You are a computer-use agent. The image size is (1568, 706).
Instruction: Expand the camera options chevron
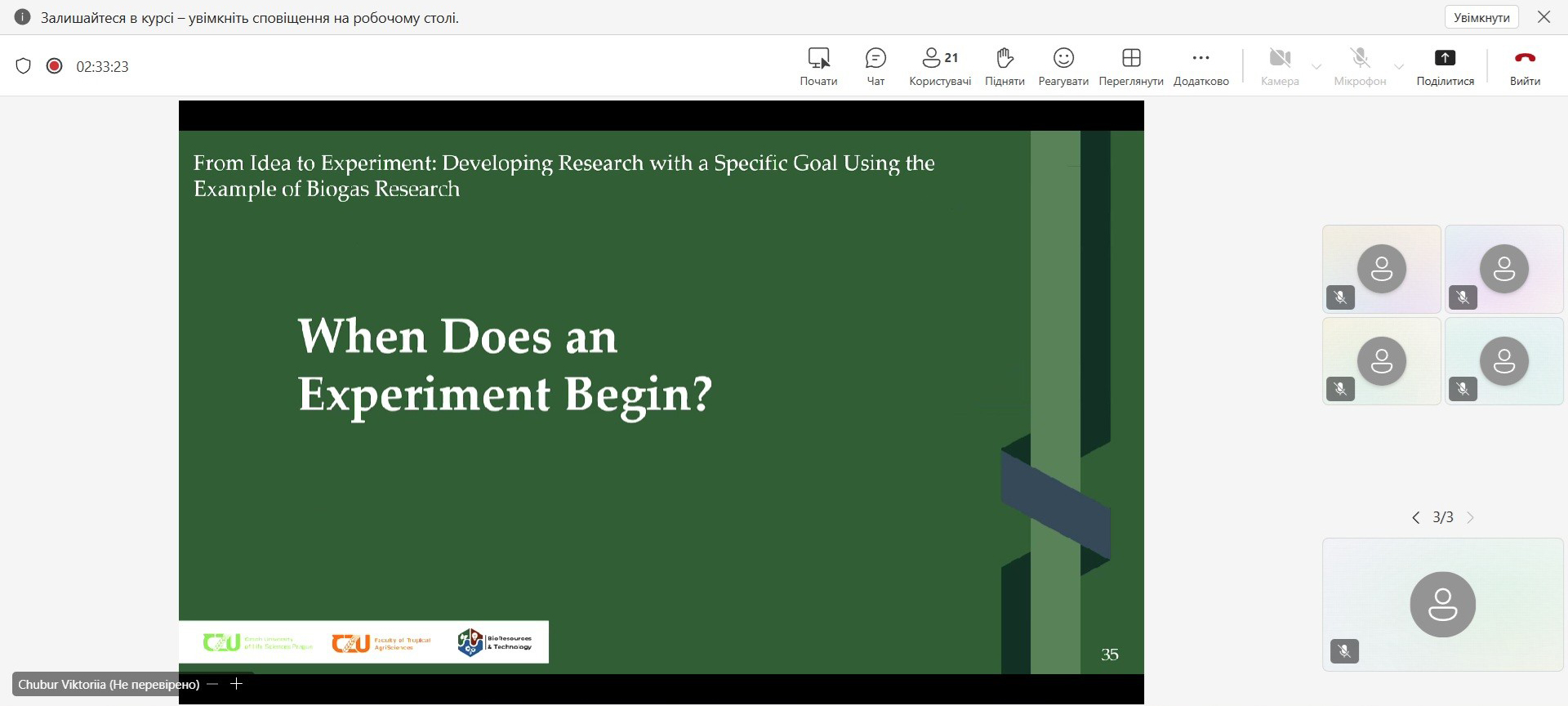click(1316, 66)
